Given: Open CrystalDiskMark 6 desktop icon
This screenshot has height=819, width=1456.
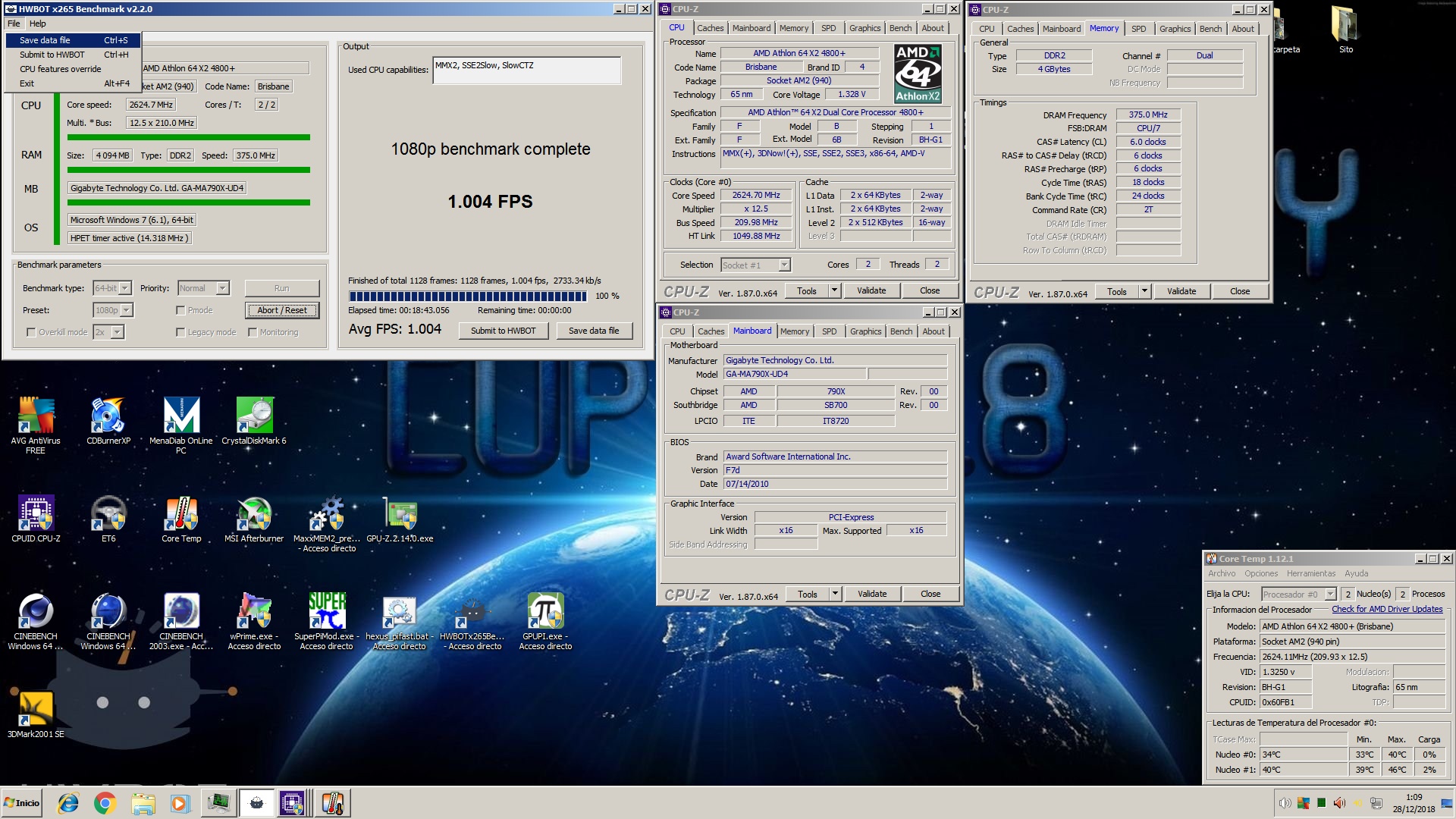Looking at the screenshot, I should [254, 420].
